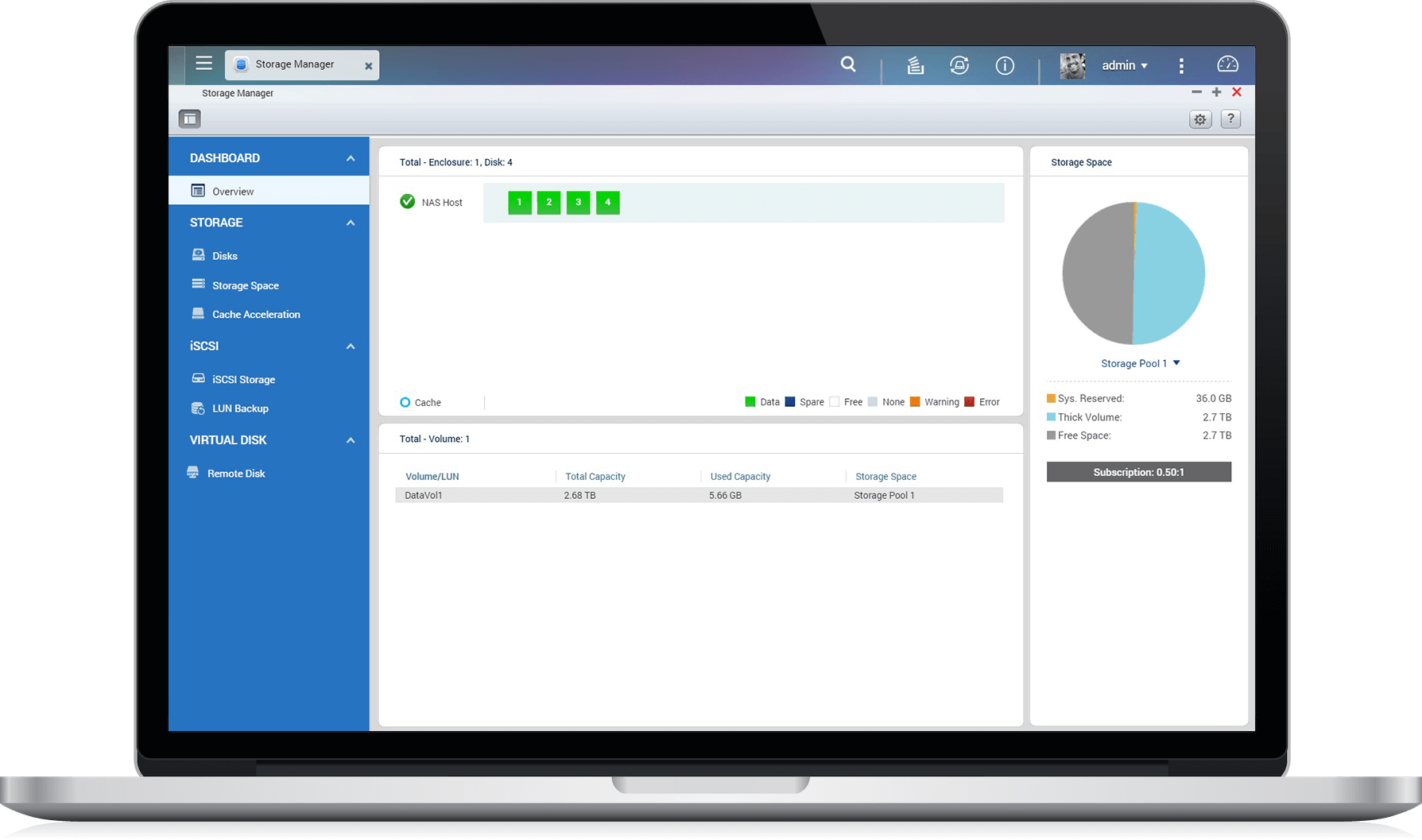Screen dimensions: 1422x840
Task: Close the Storage Manager tab
Action: pyautogui.click(x=368, y=66)
